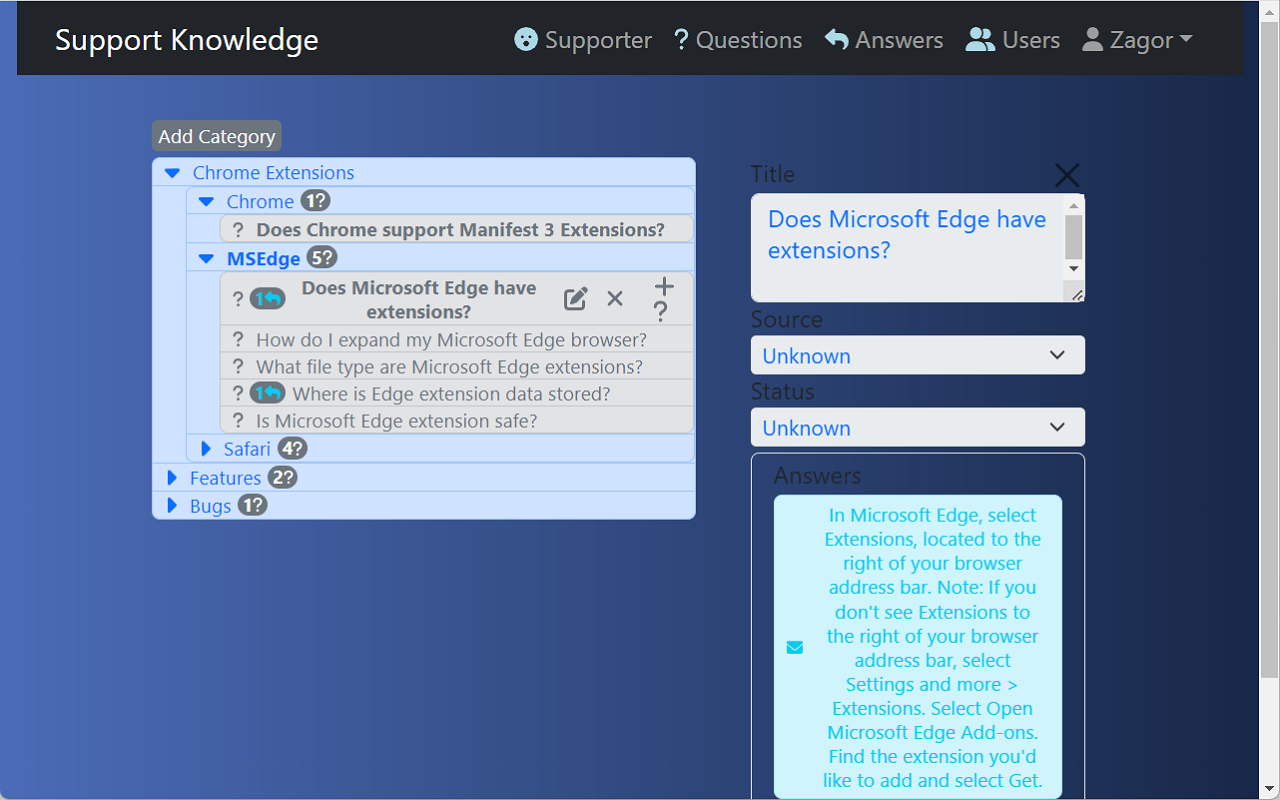Click the envelope icon on the answer
1280x800 pixels.
point(795,648)
